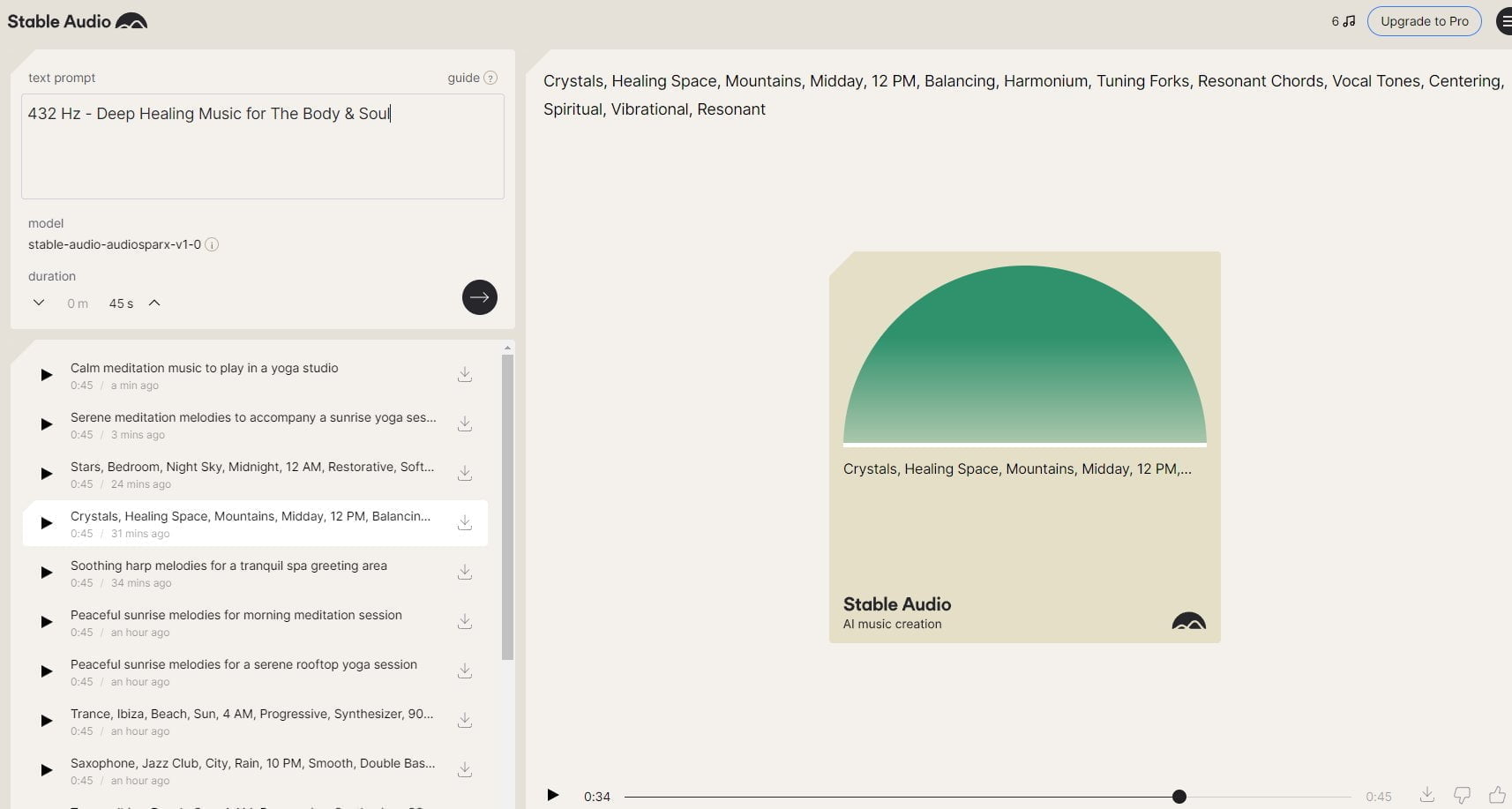
Task: Increase duration with the up chevron
Action: click(154, 303)
